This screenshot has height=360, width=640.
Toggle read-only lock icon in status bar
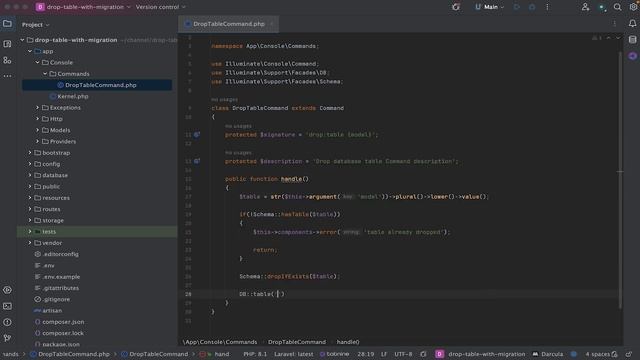click(629, 354)
